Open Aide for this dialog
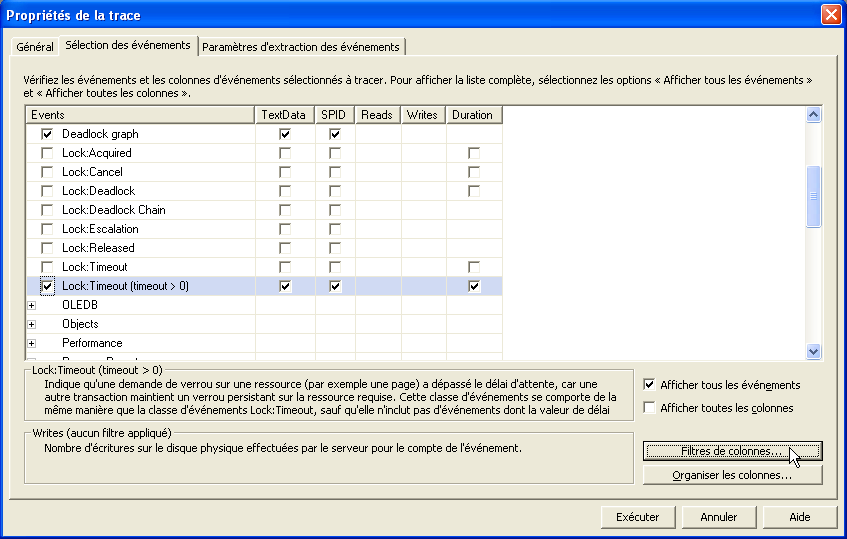The height and width of the screenshot is (539, 847). click(799, 517)
